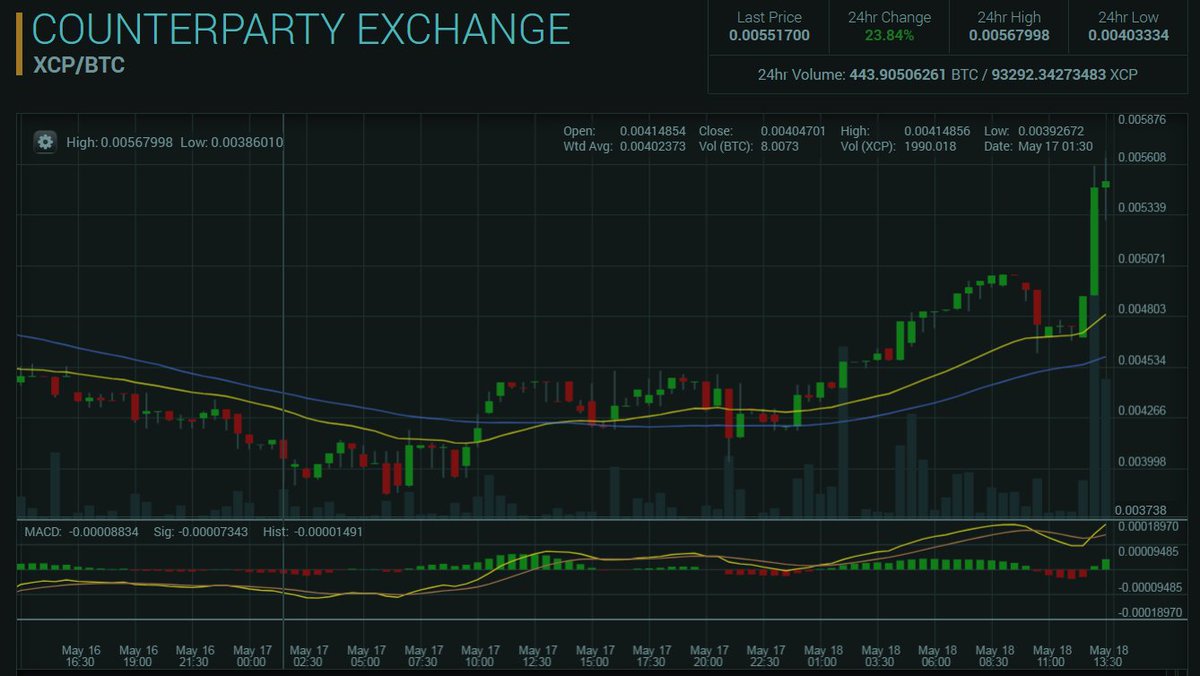The width and height of the screenshot is (1200, 676).
Task: Click price axis label 0.004266
Action: point(1142,410)
